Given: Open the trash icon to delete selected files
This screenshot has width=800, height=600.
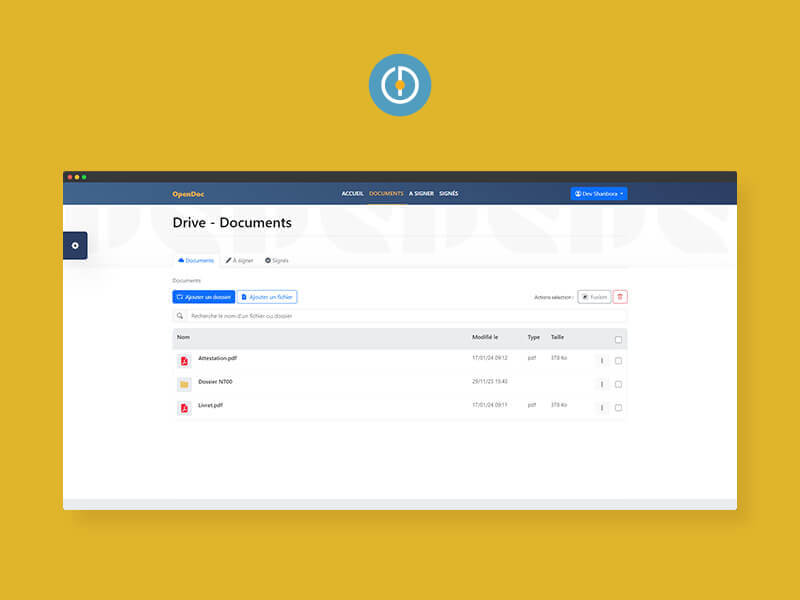Looking at the screenshot, I should click(620, 297).
